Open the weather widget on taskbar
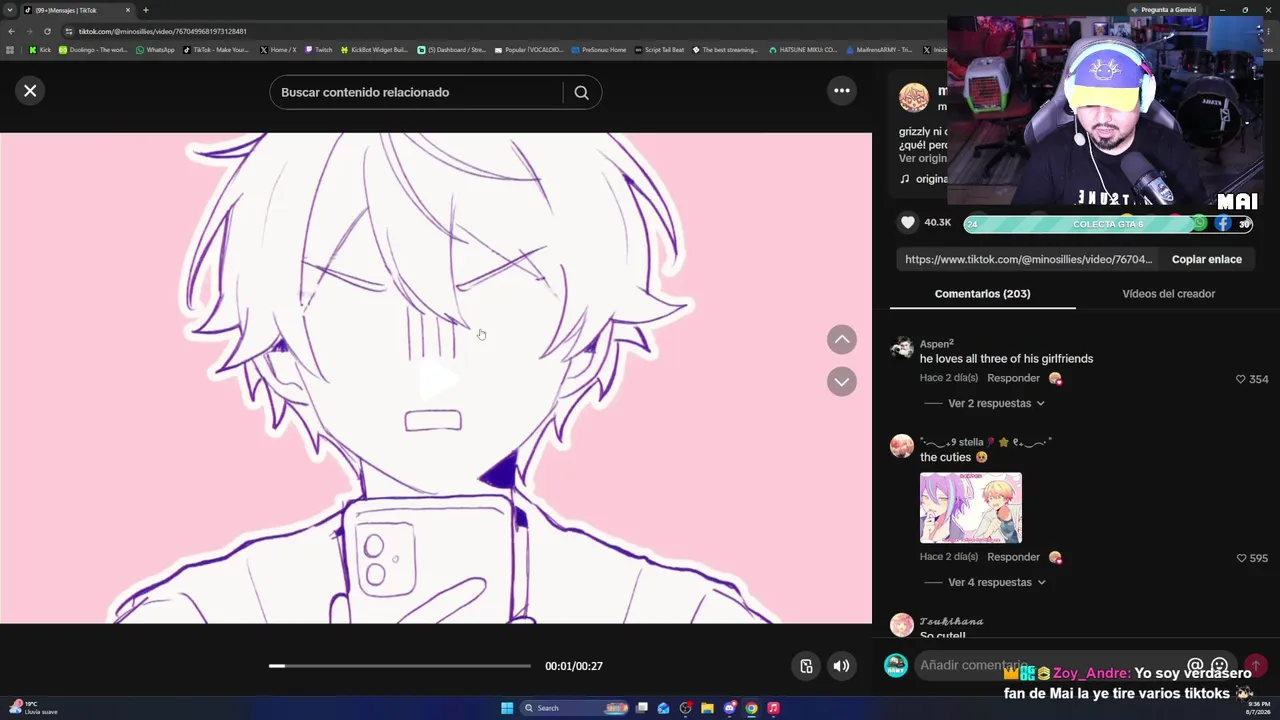 [x=32, y=708]
